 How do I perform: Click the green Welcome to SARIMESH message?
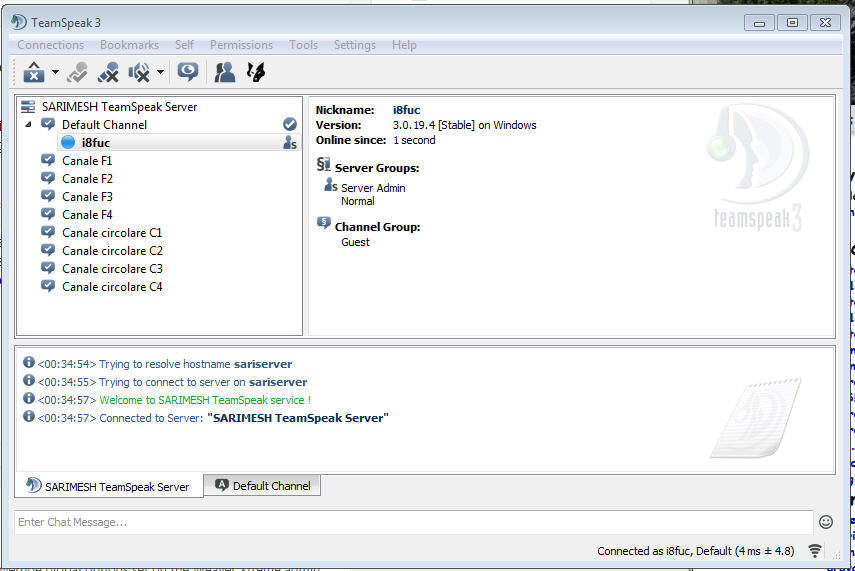[x=205, y=400]
